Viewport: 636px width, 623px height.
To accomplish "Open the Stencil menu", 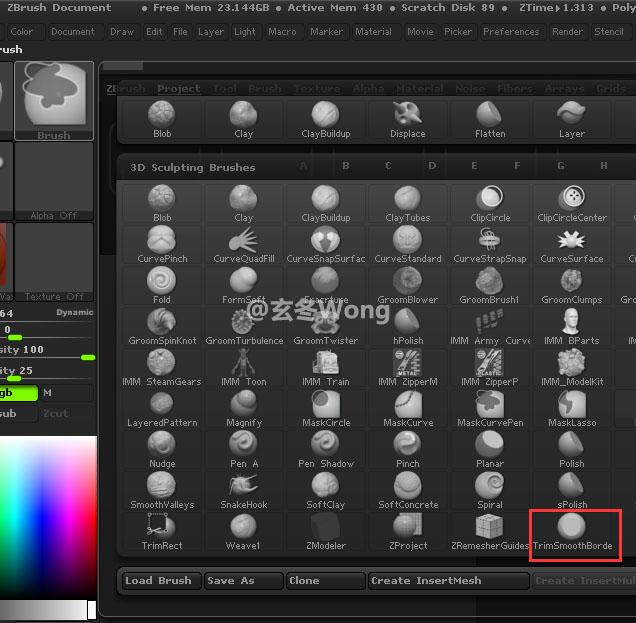I will tap(609, 32).
